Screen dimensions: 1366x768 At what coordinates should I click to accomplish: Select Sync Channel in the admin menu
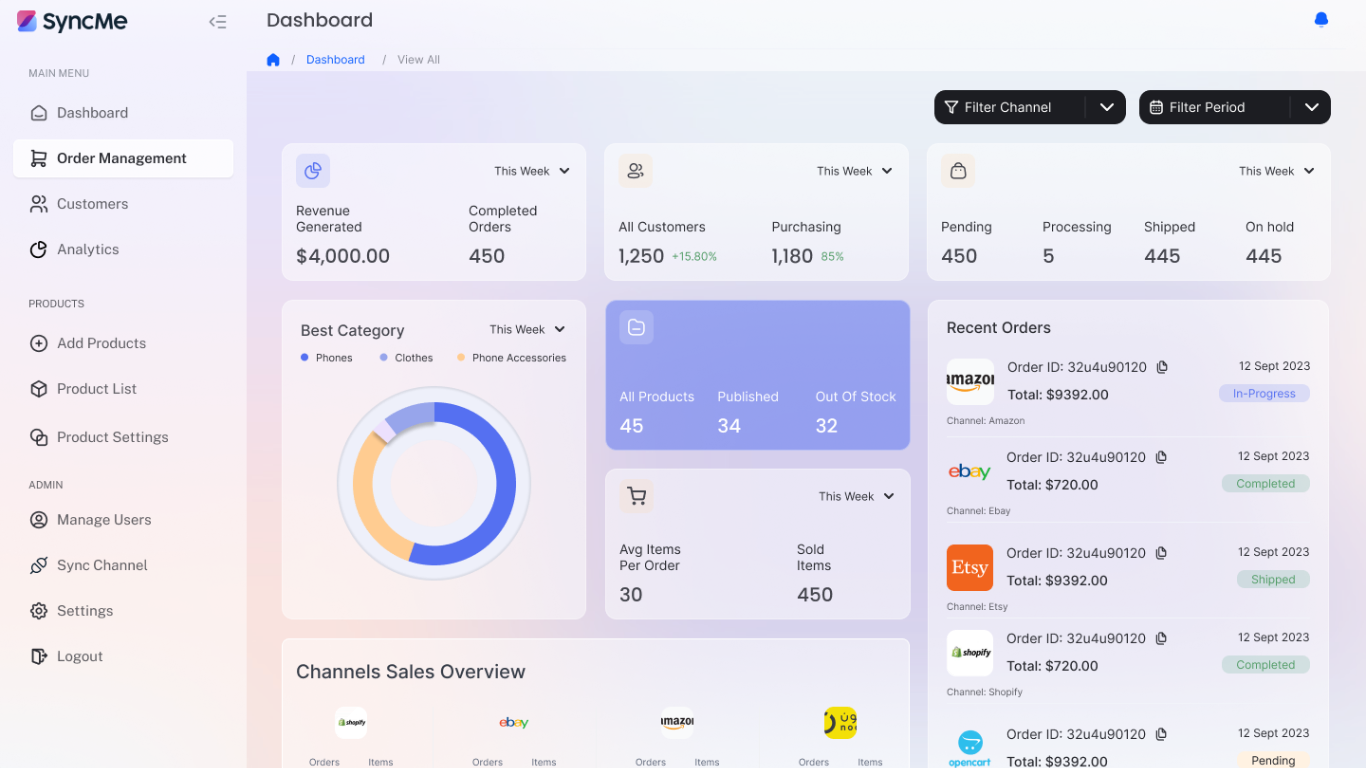point(102,565)
